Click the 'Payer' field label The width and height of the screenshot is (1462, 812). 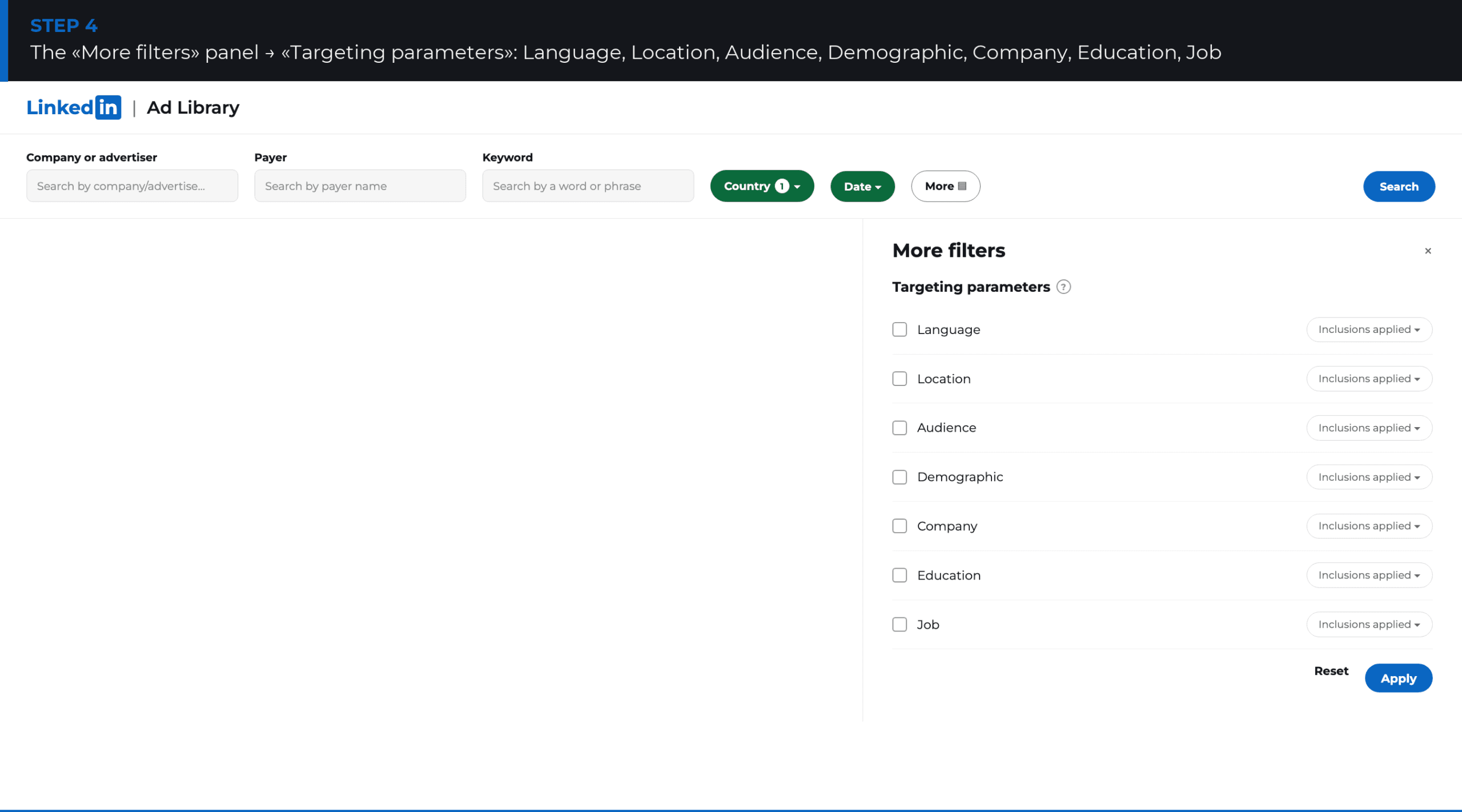(270, 157)
